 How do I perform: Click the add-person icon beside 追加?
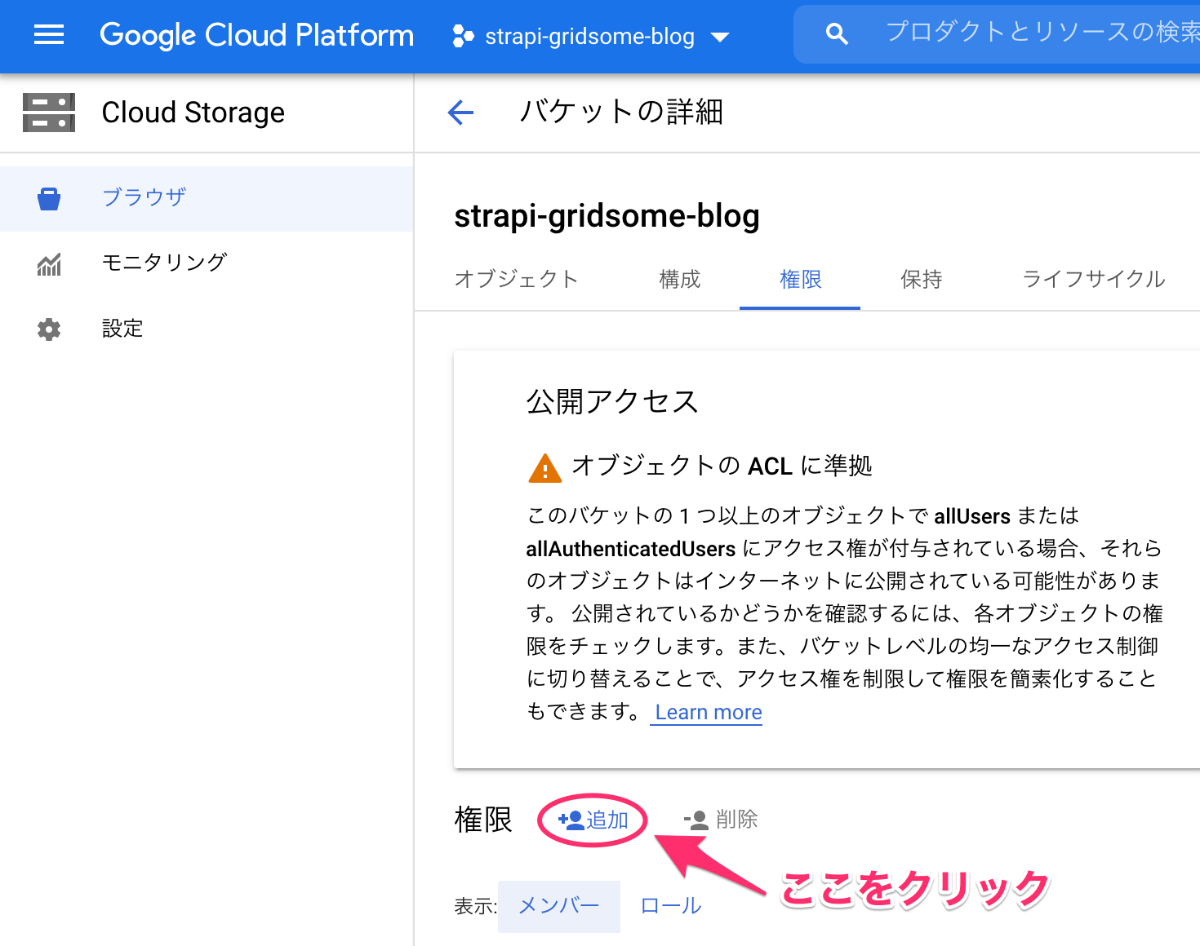(x=570, y=820)
